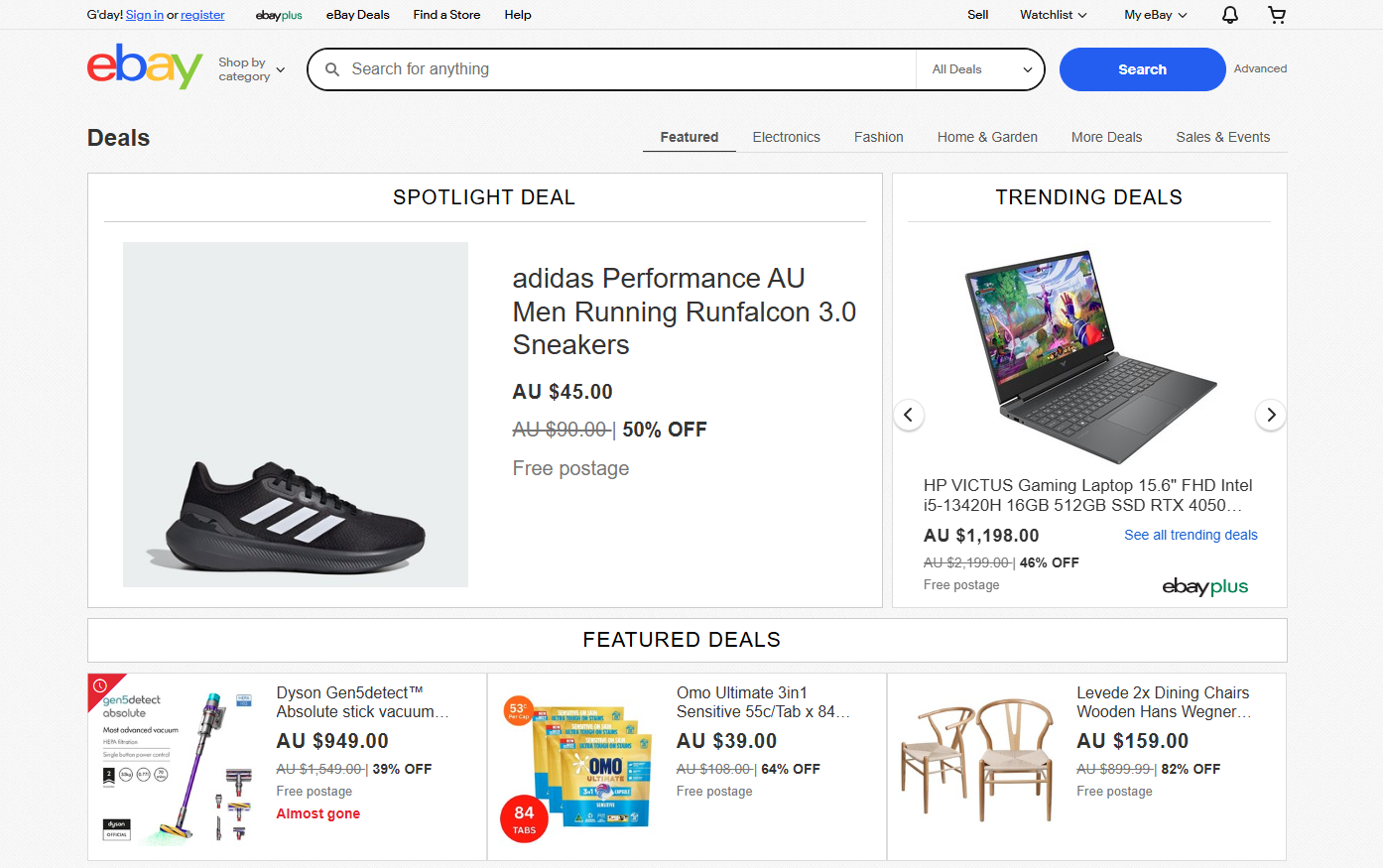Viewport: 1383px width, 868px height.
Task: Click the previous arrow in Trending Deals
Action: [x=909, y=415]
